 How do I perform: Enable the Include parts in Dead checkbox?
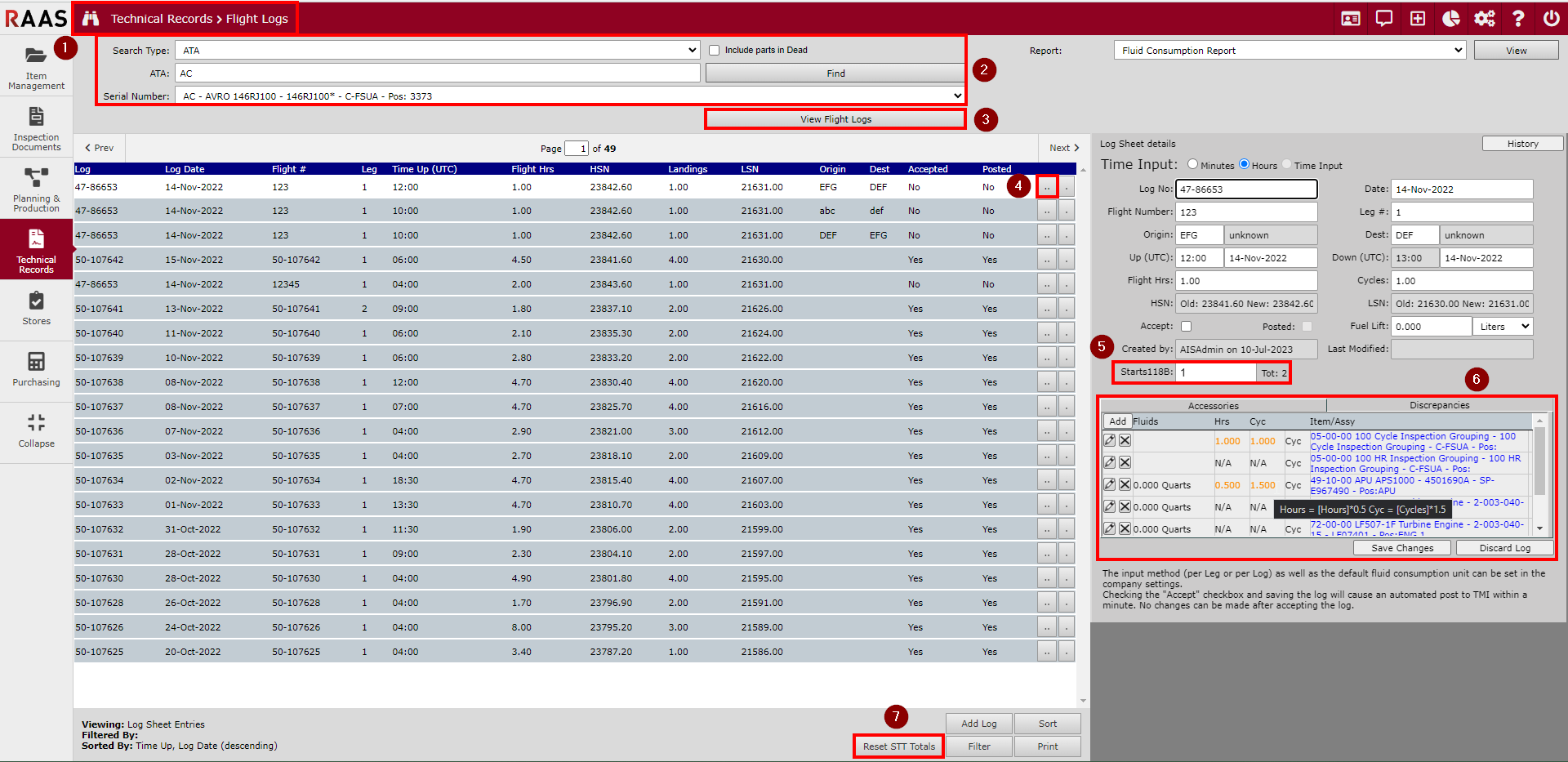click(715, 50)
